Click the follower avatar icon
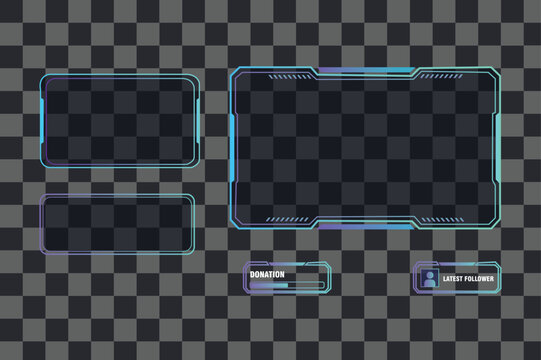Image resolution: width=541 pixels, height=360 pixels. click(x=430, y=278)
